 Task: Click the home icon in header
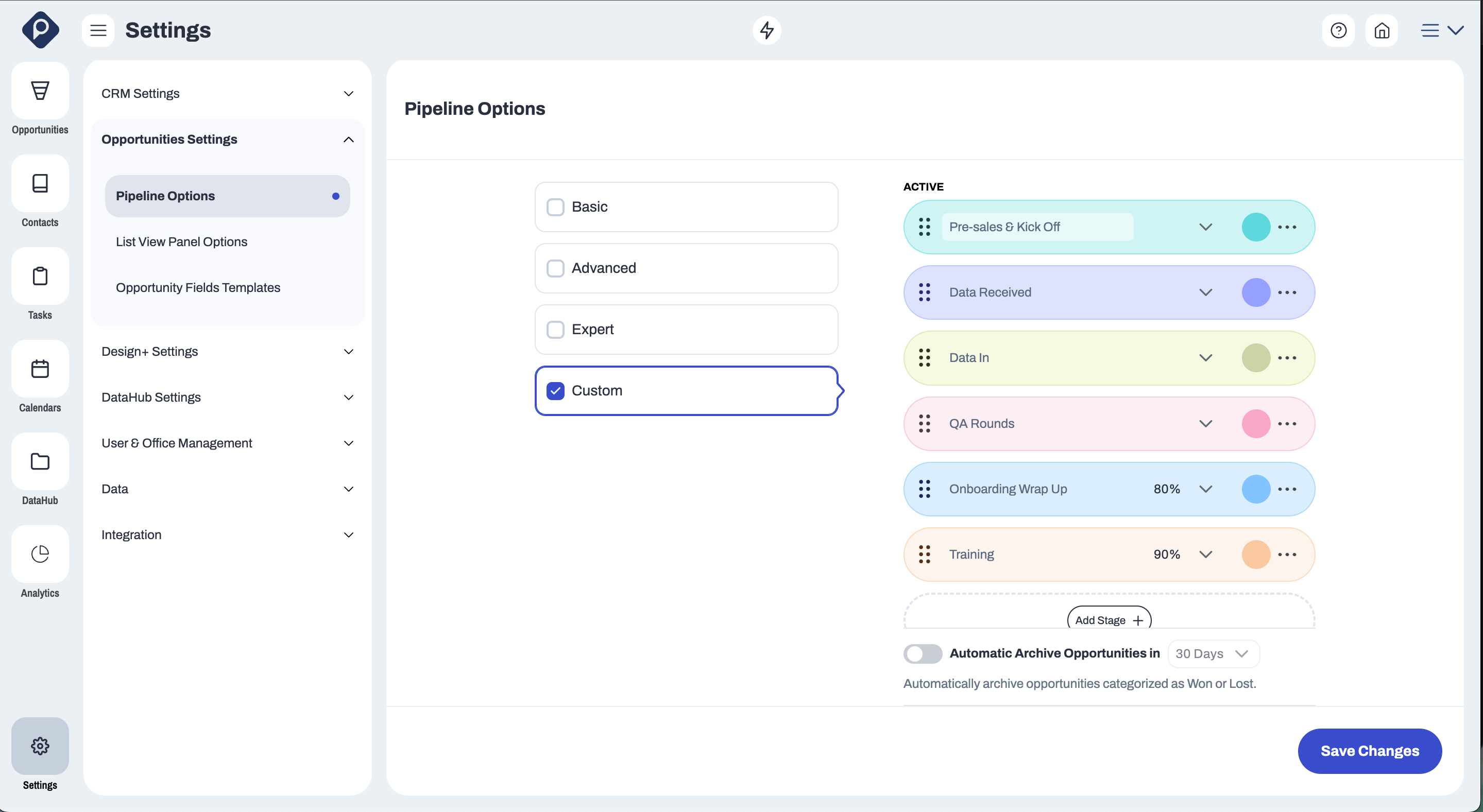pyautogui.click(x=1381, y=30)
